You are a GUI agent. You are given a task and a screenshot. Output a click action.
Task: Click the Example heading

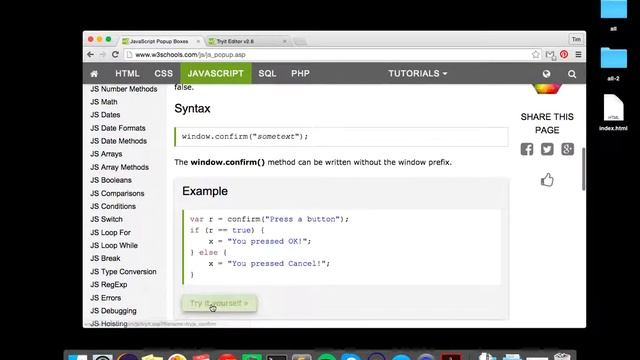coord(205,191)
